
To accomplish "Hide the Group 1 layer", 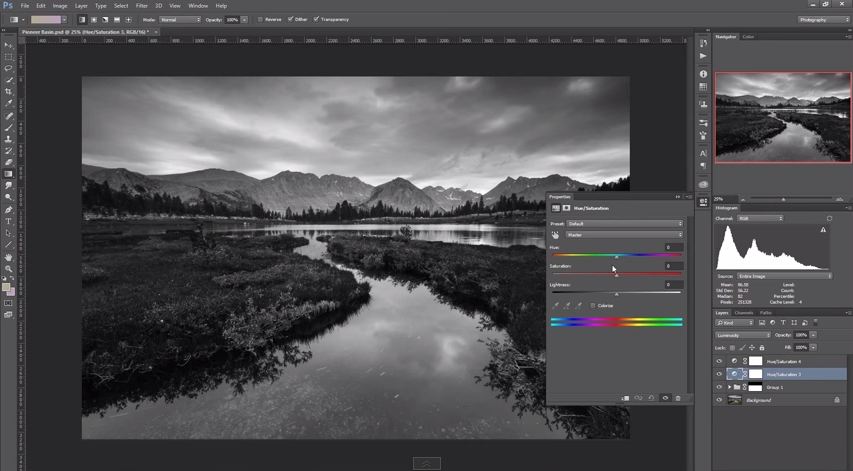I will click(x=719, y=387).
